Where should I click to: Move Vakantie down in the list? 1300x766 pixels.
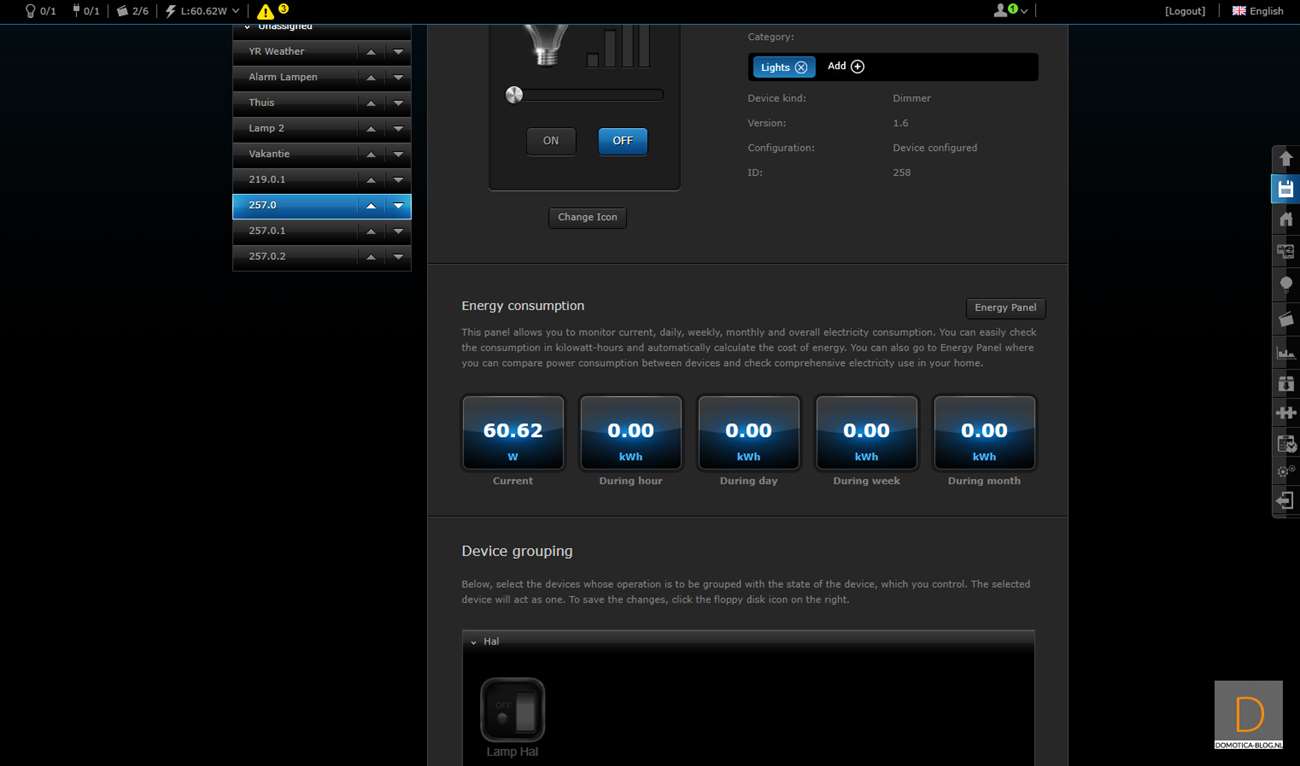(x=398, y=154)
